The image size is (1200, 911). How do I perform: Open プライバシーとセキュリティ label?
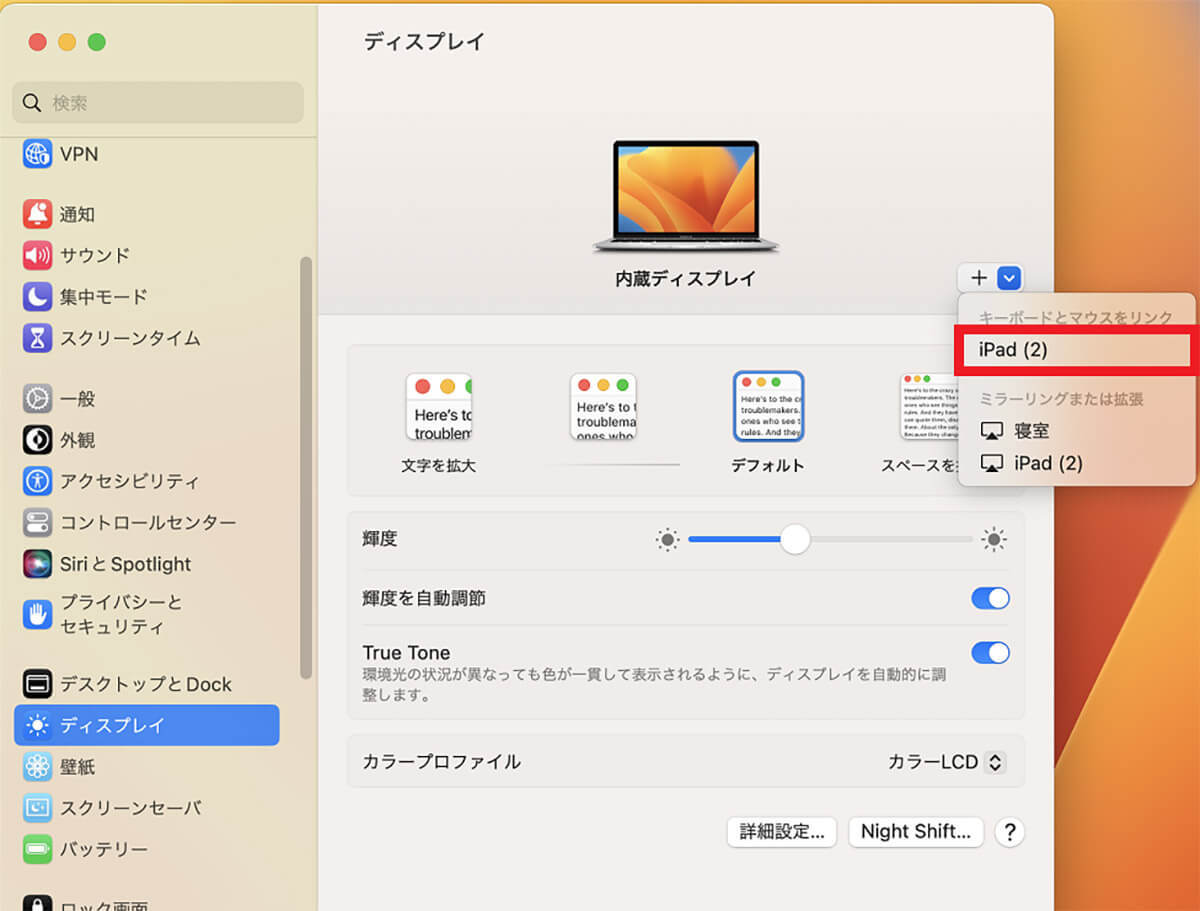coord(121,614)
